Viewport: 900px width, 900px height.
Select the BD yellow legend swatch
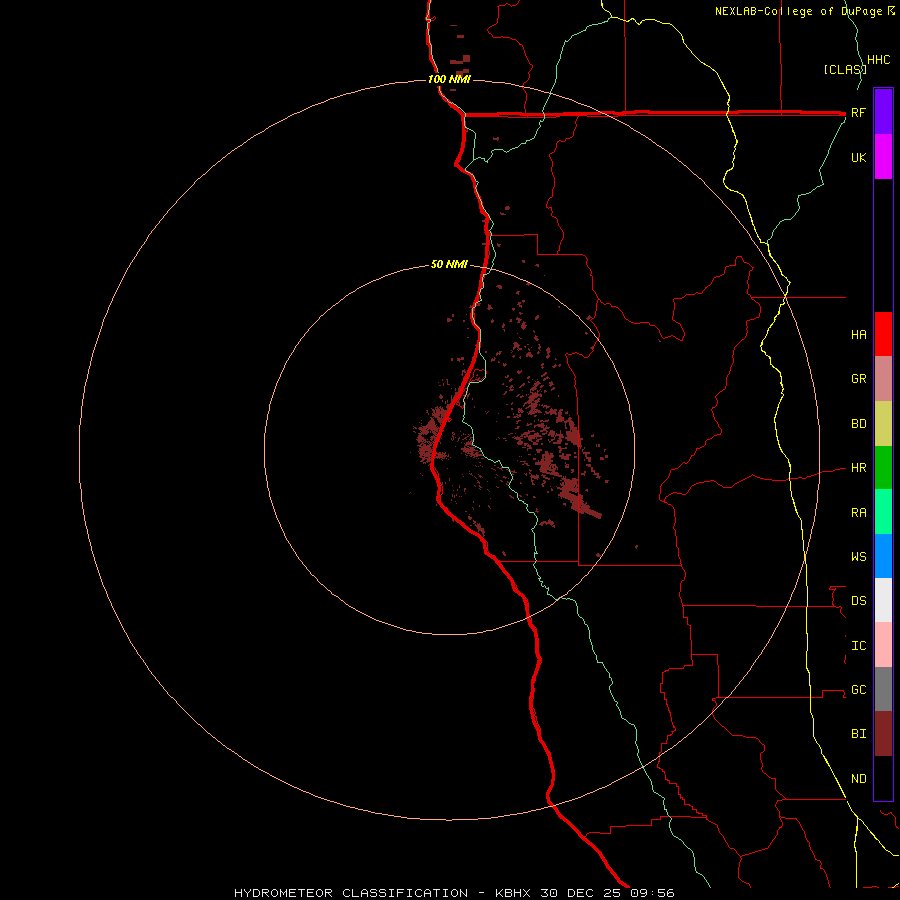[883, 424]
